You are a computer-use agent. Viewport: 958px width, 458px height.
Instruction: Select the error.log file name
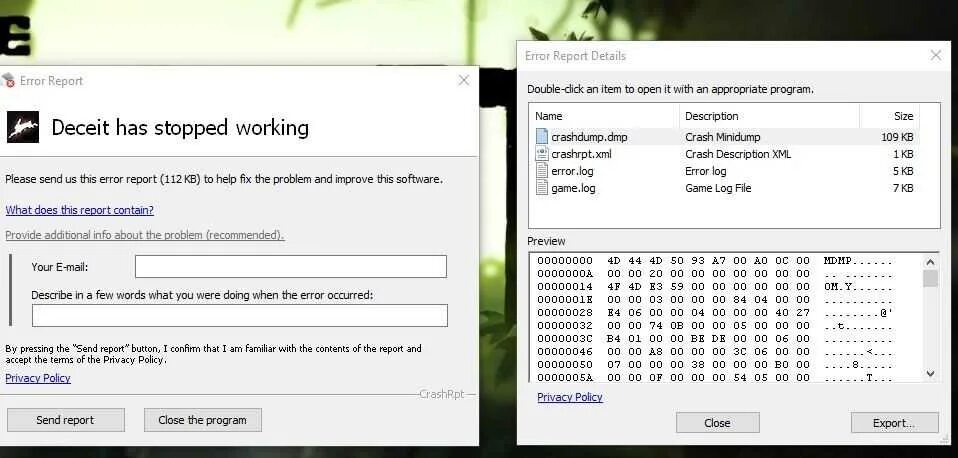pos(572,171)
